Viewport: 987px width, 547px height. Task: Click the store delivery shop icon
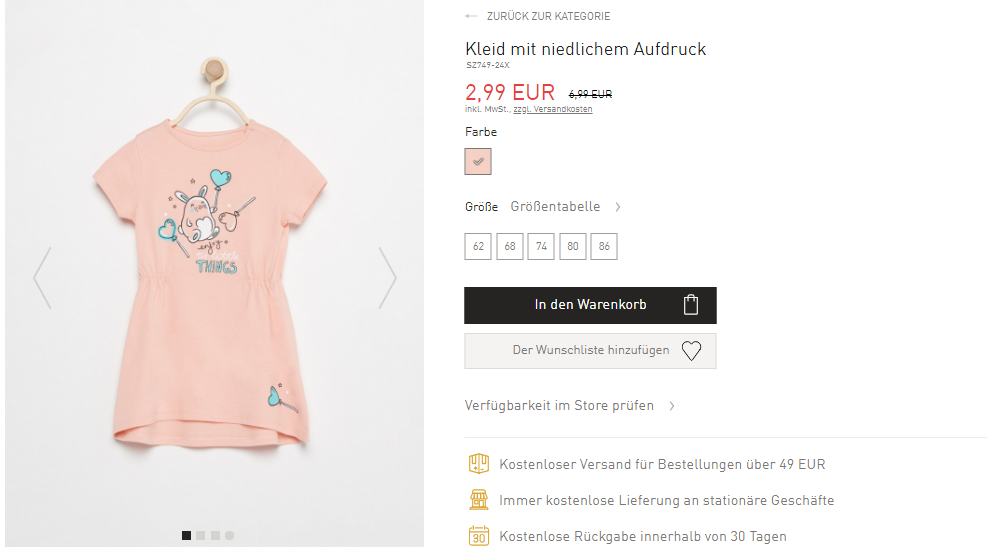point(478,500)
